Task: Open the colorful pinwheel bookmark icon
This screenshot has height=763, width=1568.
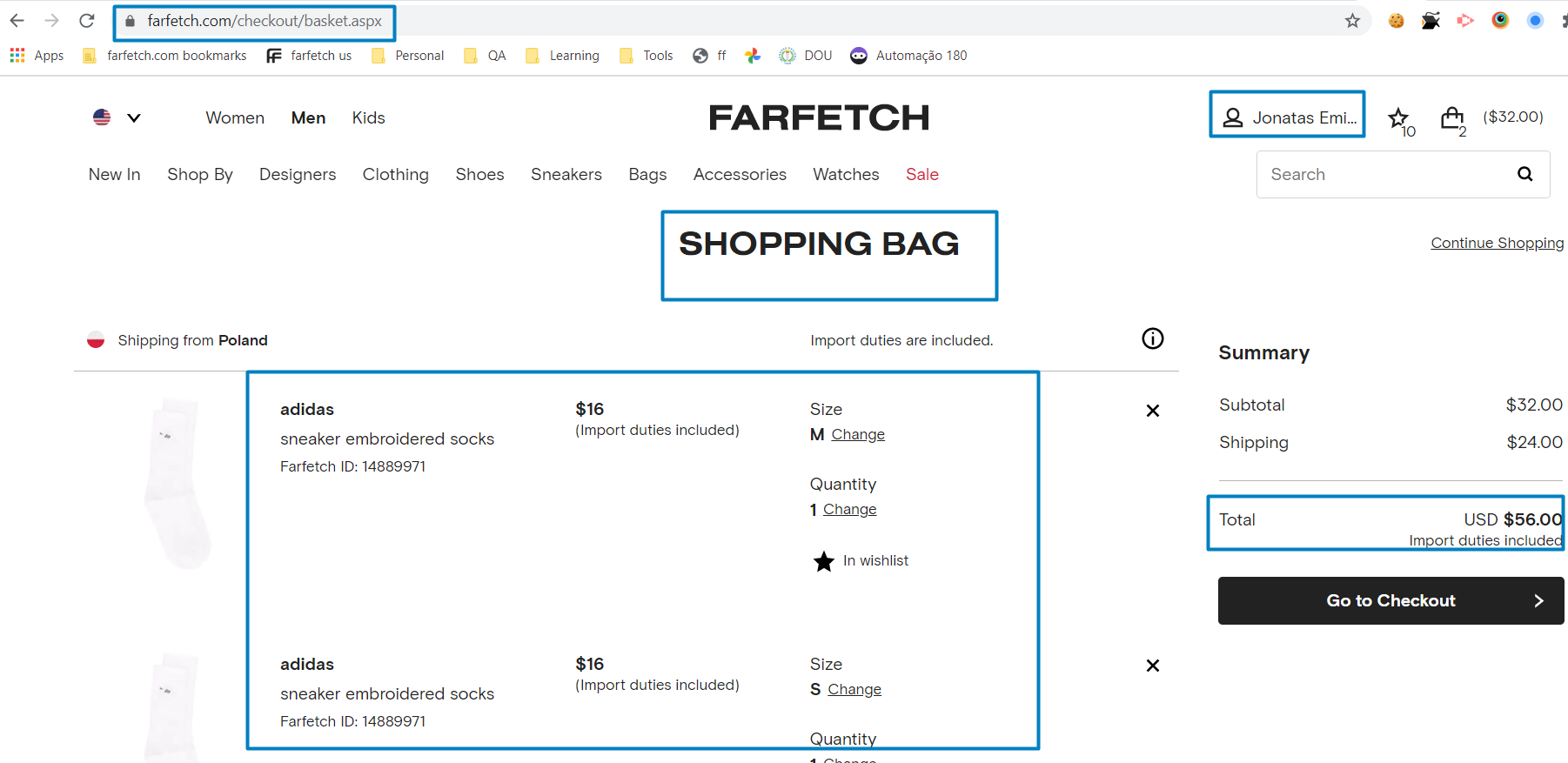Action: pyautogui.click(x=753, y=56)
